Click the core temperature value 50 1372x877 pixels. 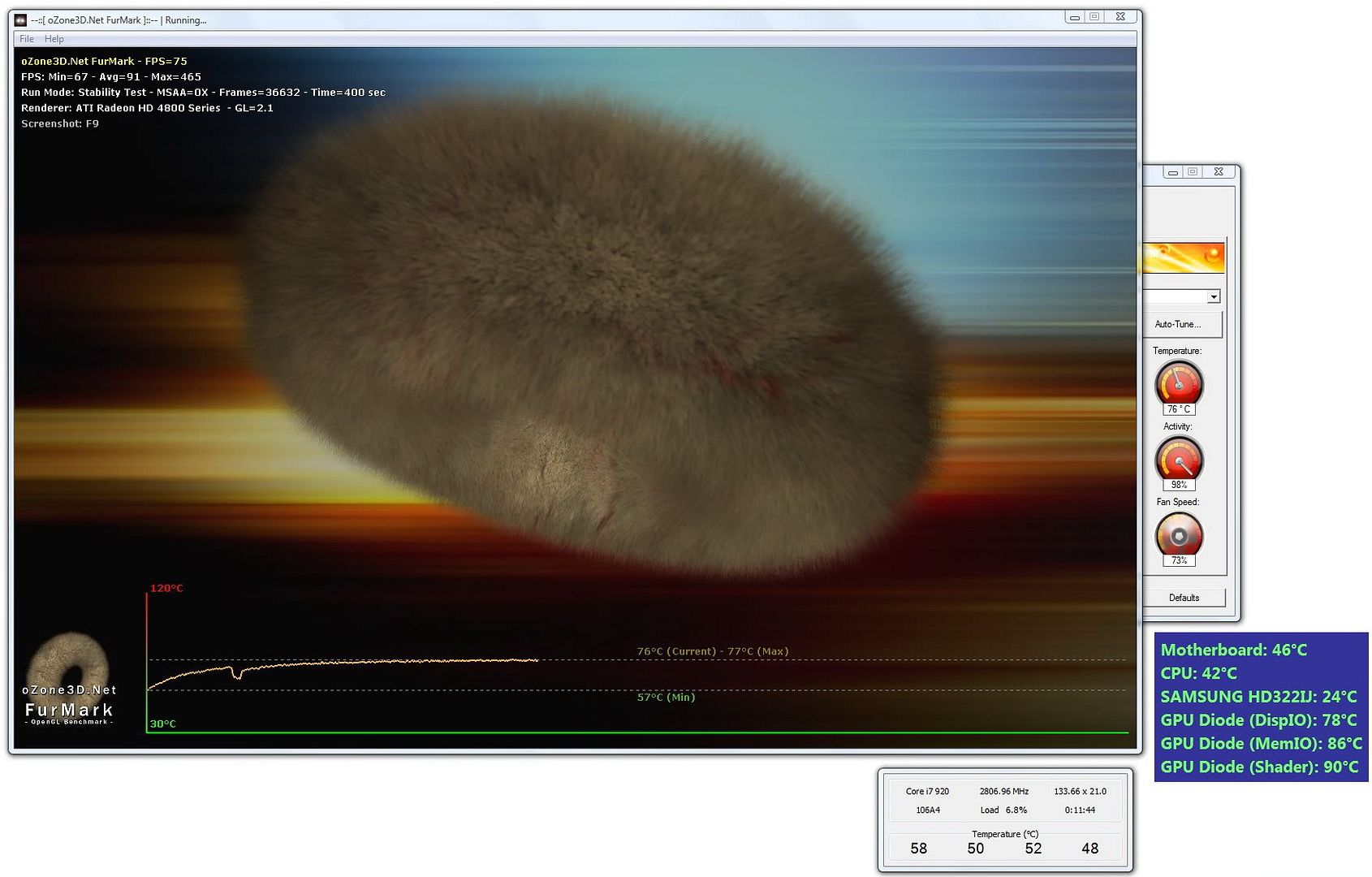975,848
